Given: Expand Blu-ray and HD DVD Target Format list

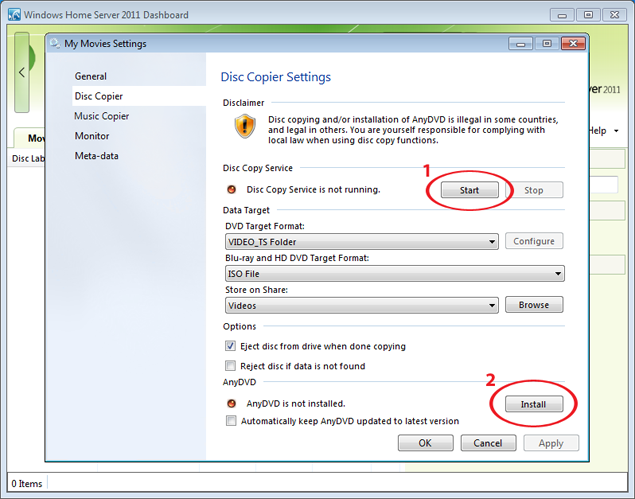Looking at the screenshot, I should pyautogui.click(x=395, y=273).
